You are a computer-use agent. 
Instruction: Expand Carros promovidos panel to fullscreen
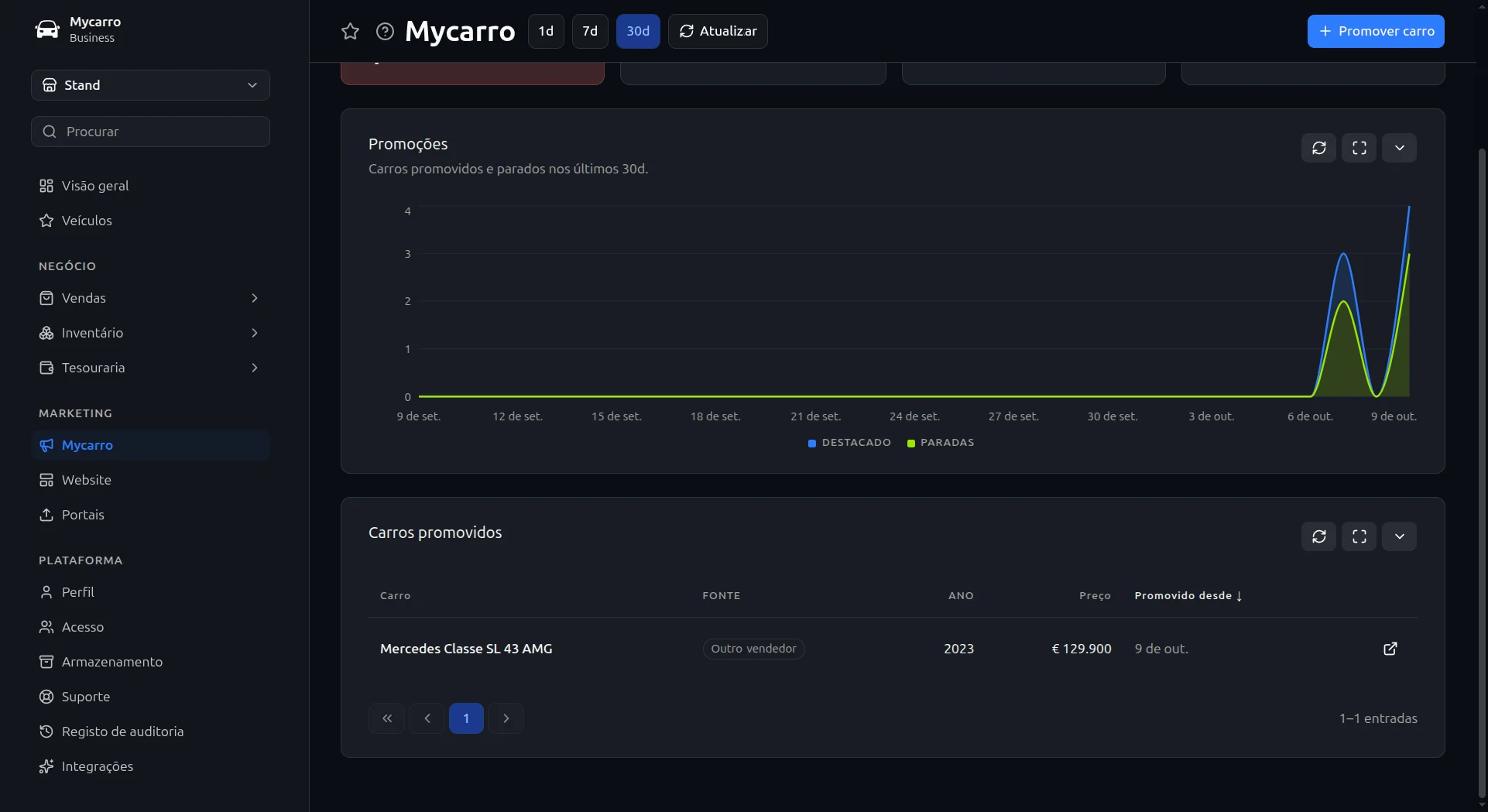pyautogui.click(x=1359, y=536)
